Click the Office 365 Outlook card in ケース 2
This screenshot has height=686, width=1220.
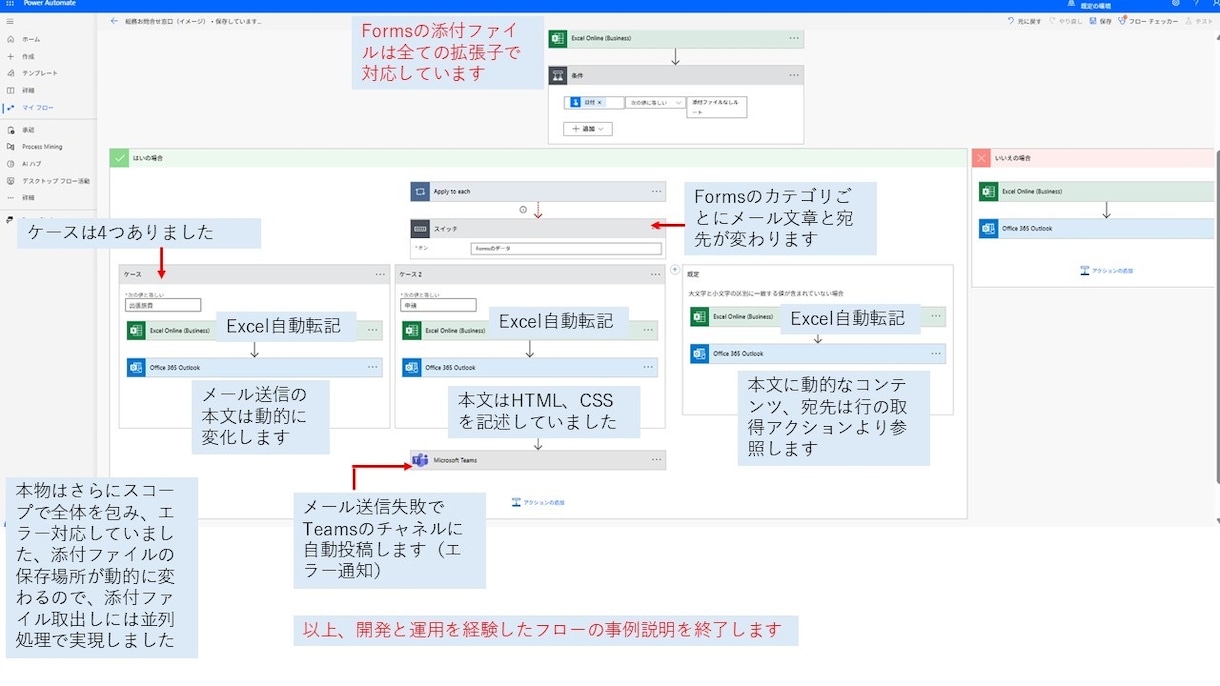click(530, 367)
